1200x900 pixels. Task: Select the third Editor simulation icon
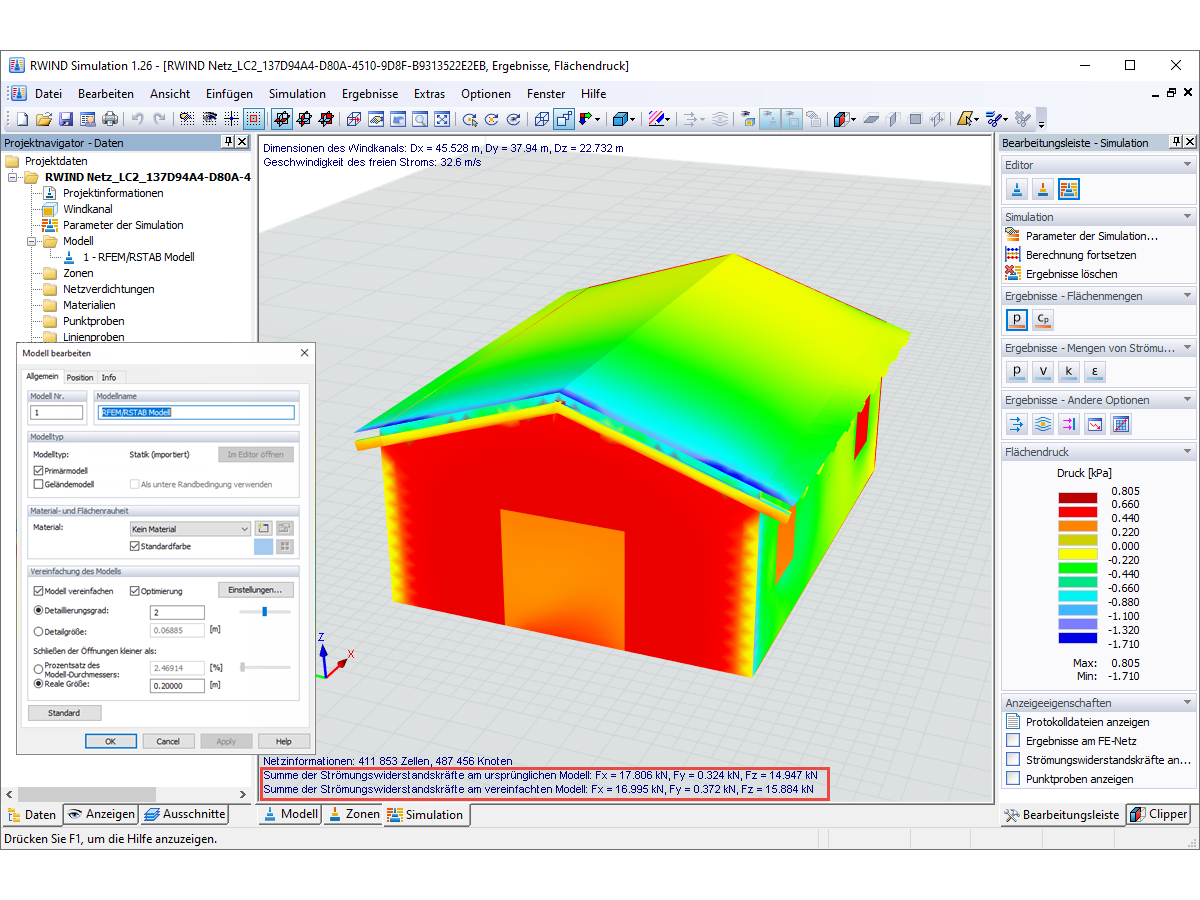(x=1069, y=189)
